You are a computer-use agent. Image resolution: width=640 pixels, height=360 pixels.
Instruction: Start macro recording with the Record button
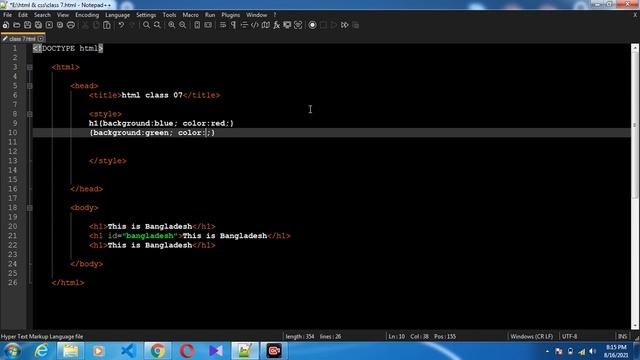coord(312,25)
